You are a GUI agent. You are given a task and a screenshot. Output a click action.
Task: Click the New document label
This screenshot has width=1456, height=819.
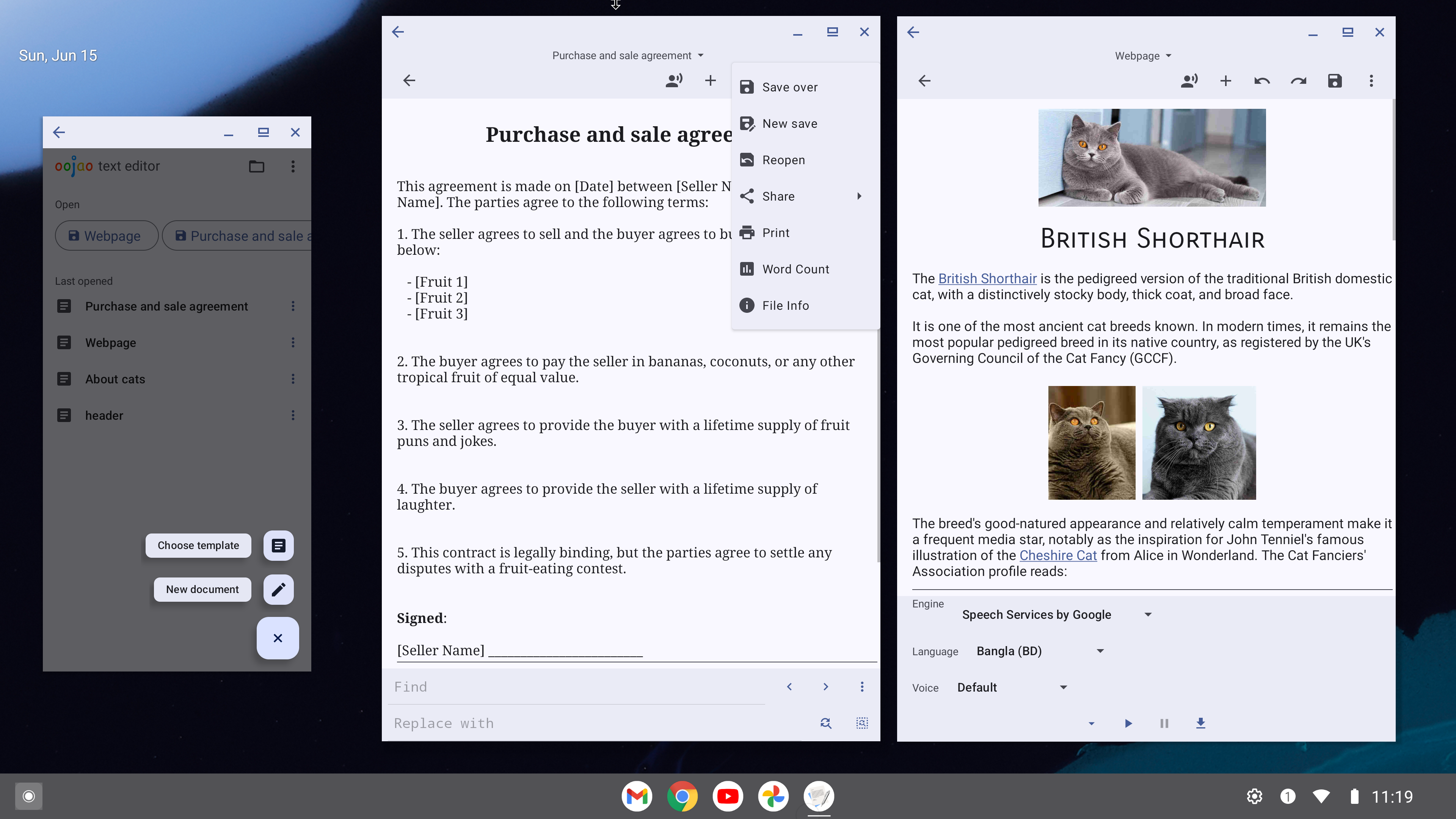click(202, 590)
